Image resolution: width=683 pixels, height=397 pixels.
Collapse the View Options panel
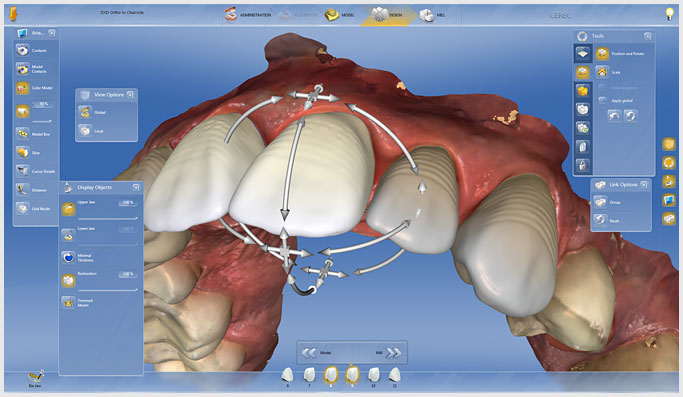tap(130, 94)
